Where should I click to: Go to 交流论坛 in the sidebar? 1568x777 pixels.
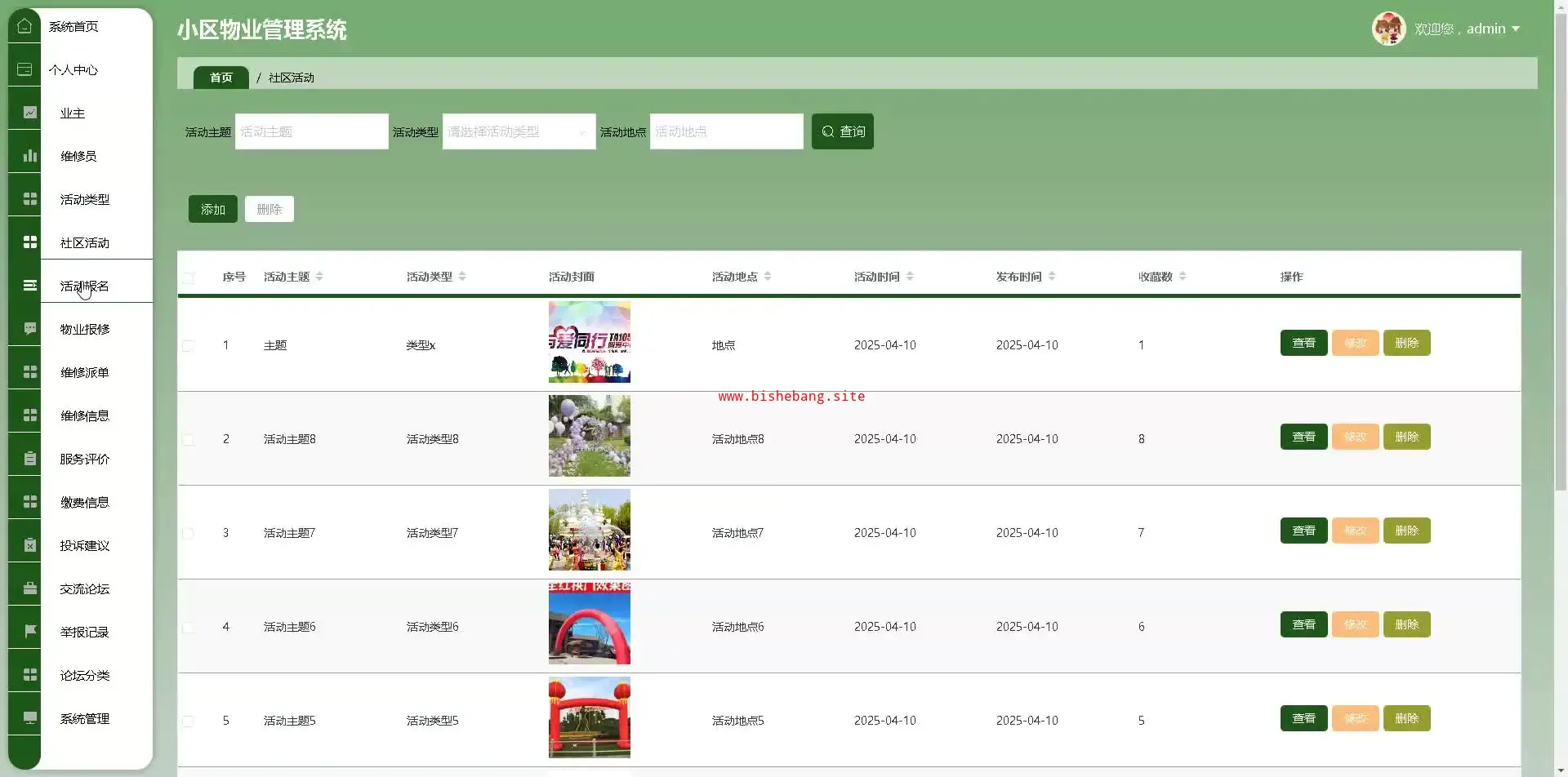point(84,588)
